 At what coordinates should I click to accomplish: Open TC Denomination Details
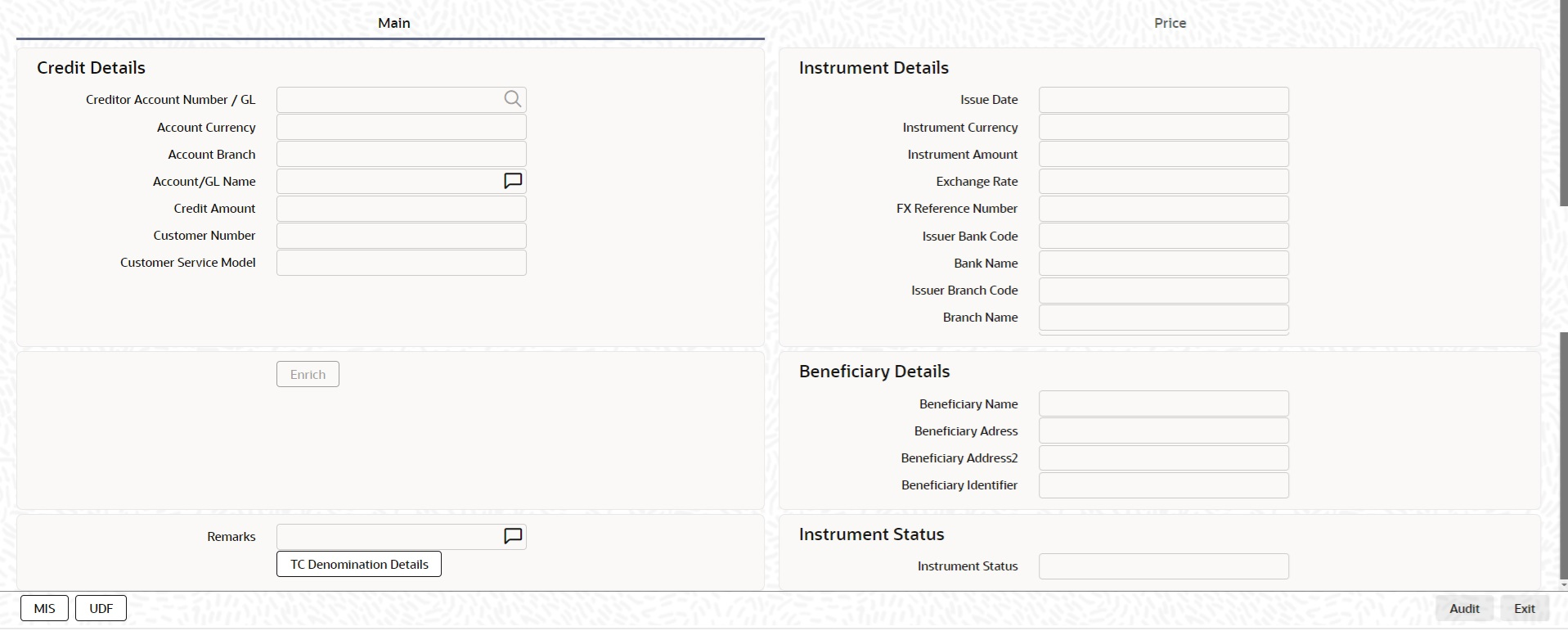point(359,564)
